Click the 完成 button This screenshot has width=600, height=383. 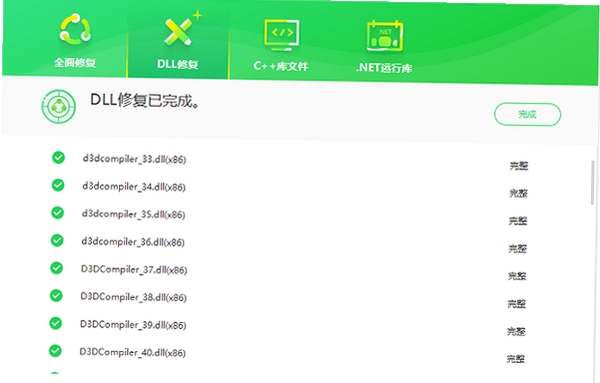point(527,114)
